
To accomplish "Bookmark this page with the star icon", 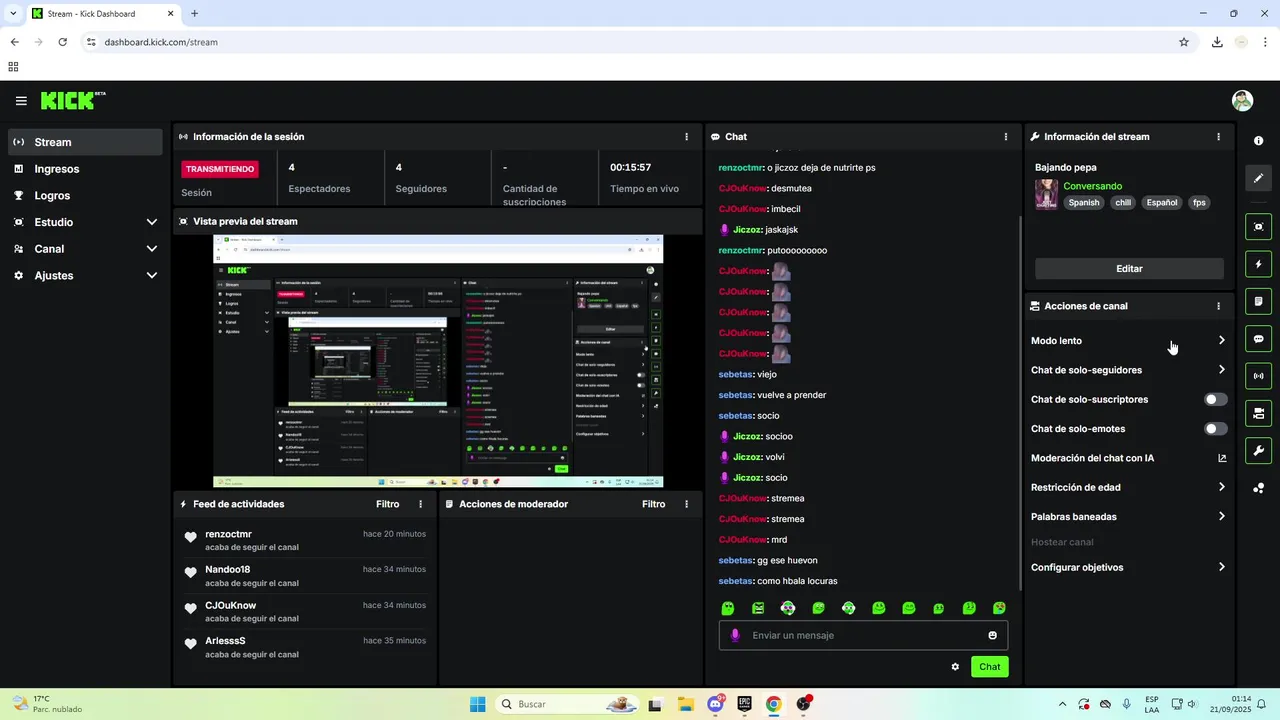I will (x=1184, y=42).
